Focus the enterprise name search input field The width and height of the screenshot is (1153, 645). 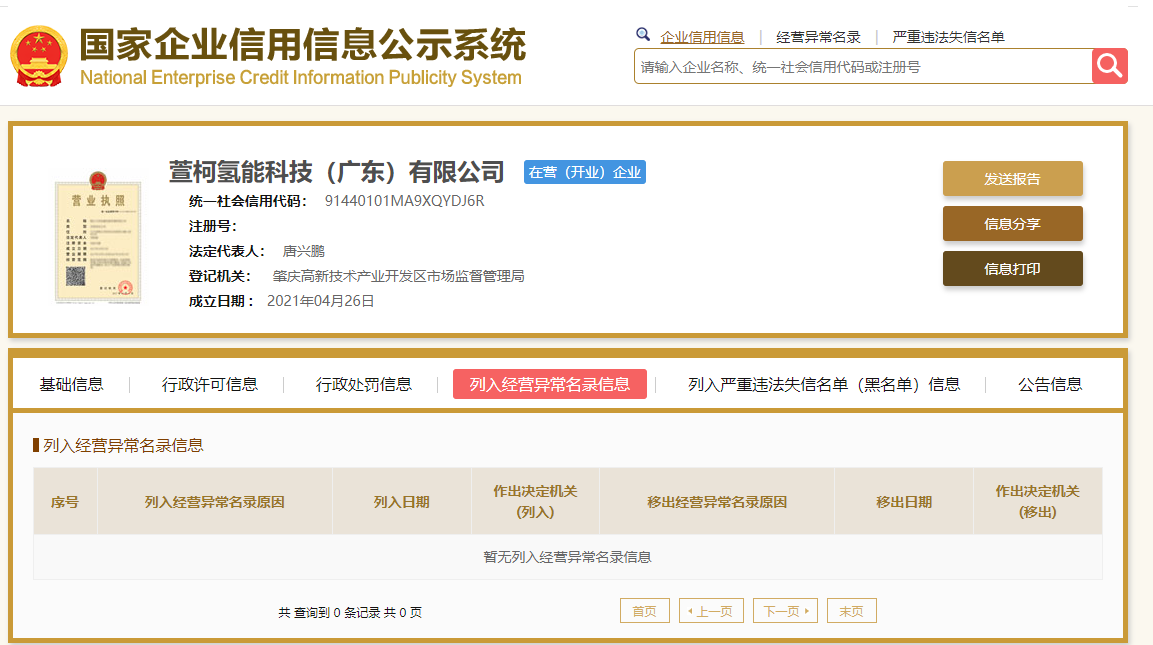pos(863,67)
